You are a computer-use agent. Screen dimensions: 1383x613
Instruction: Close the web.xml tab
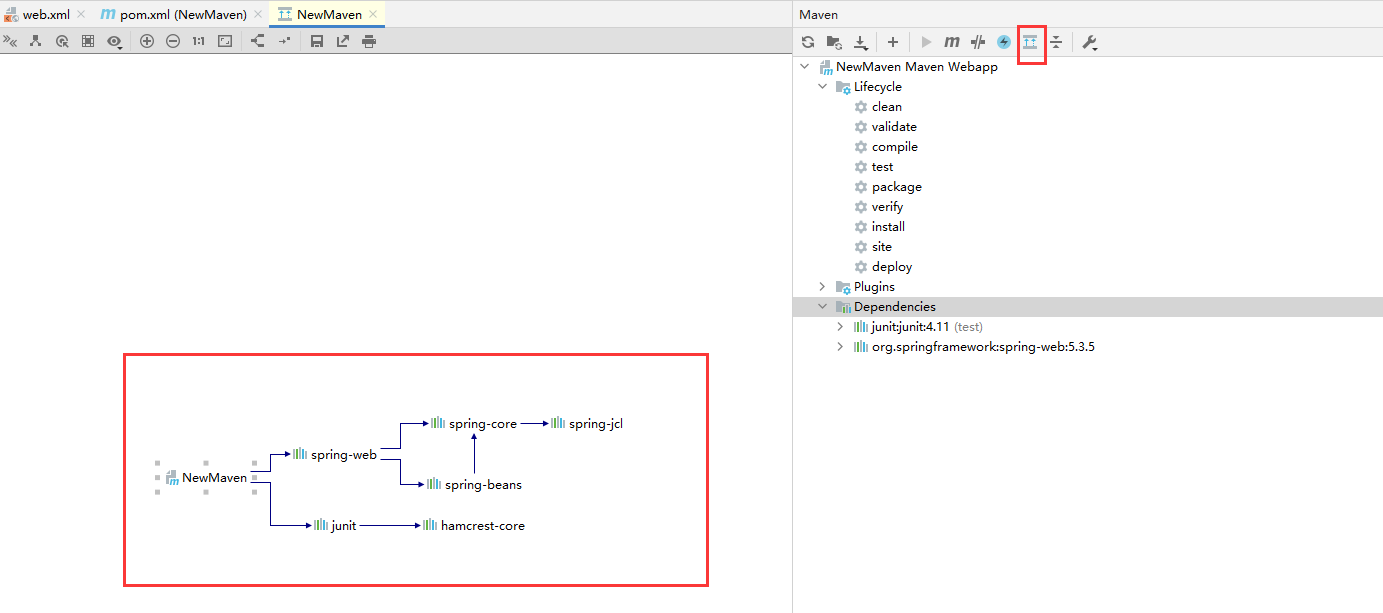coord(81,15)
